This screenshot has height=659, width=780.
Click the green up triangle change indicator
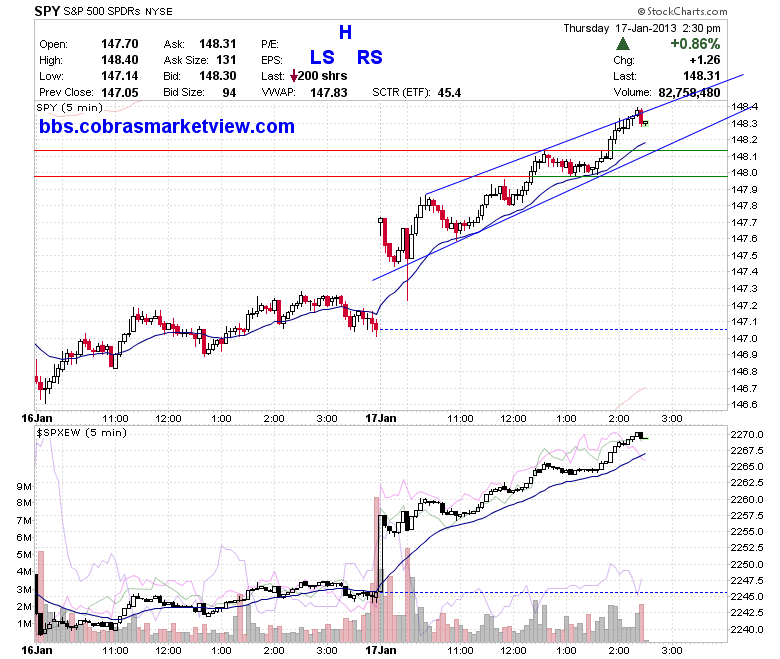[623, 44]
